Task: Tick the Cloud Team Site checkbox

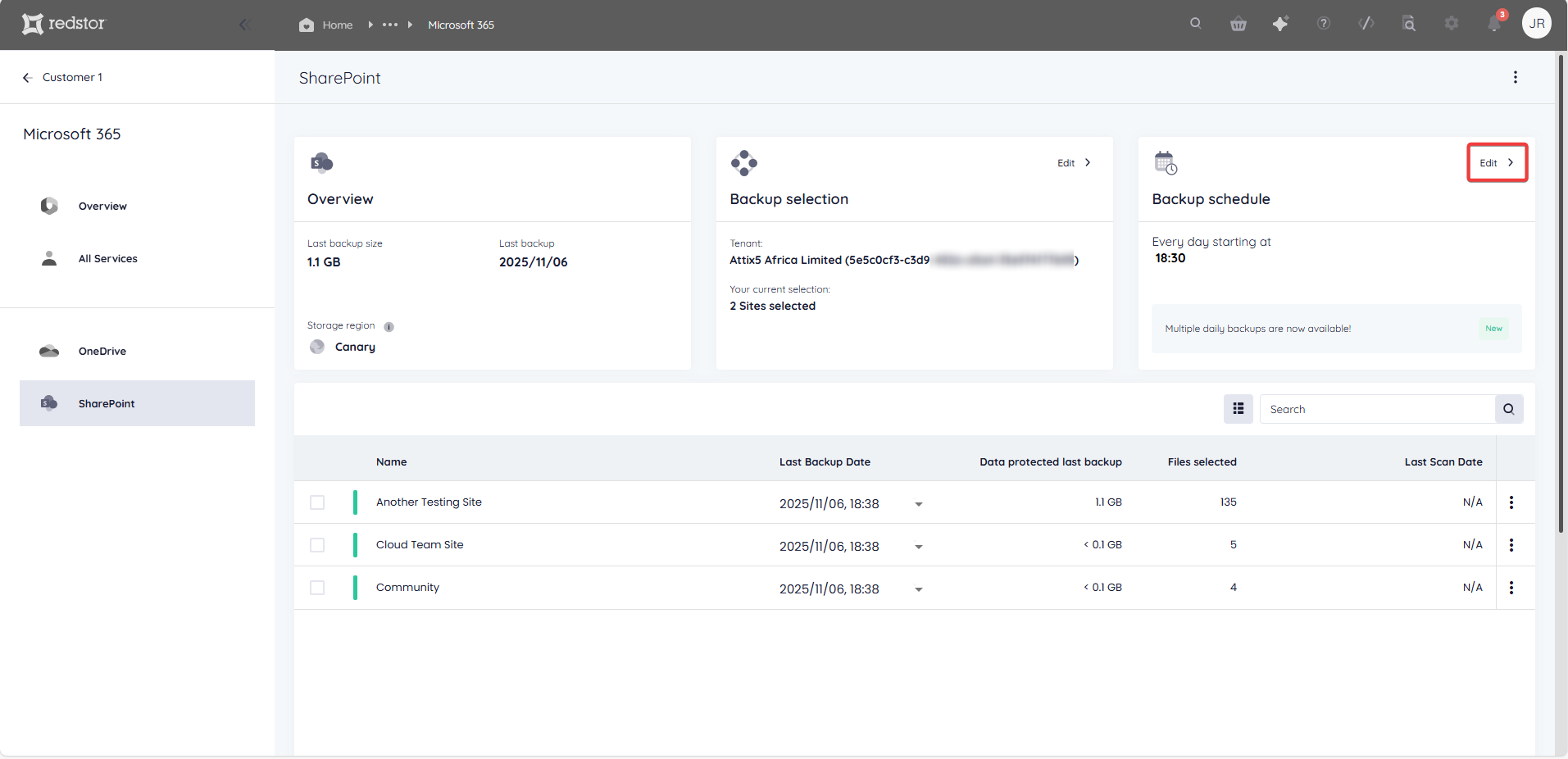Action: pyautogui.click(x=317, y=545)
